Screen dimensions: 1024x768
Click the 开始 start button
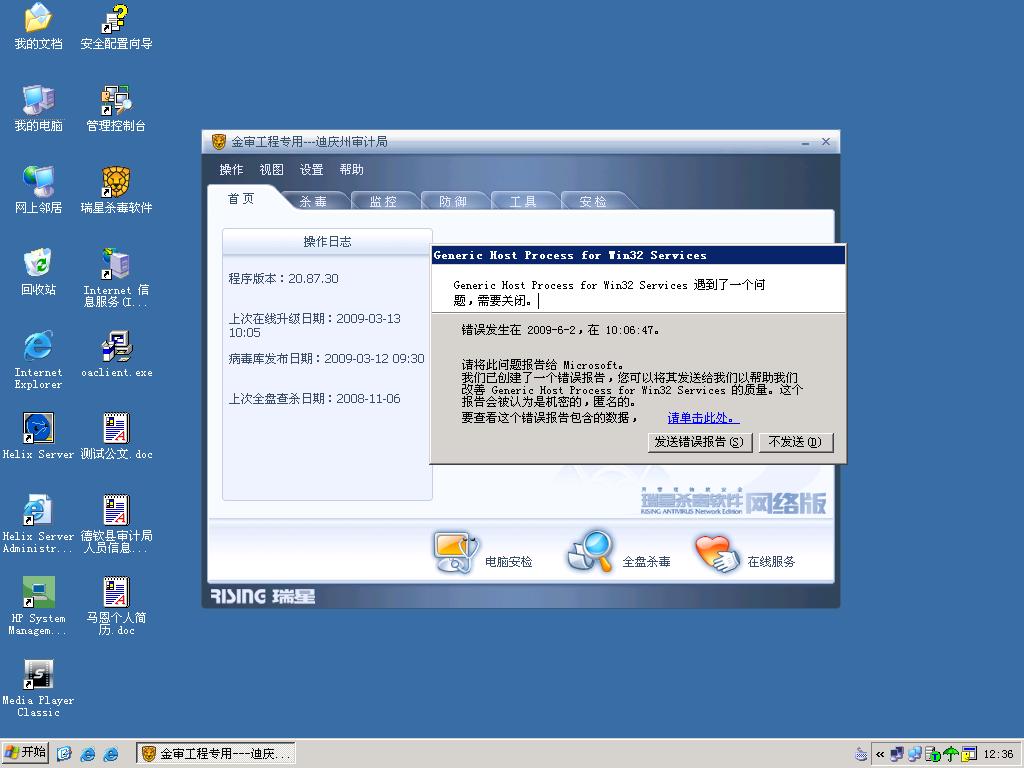[x=26, y=753]
